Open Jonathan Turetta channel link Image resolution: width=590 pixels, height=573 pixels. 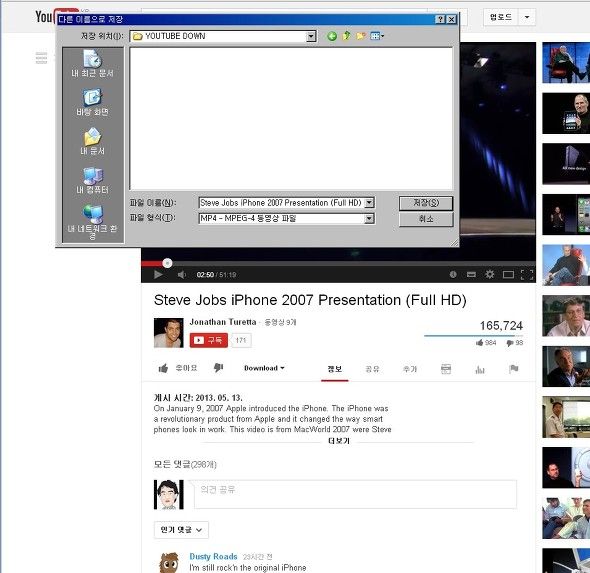223,322
